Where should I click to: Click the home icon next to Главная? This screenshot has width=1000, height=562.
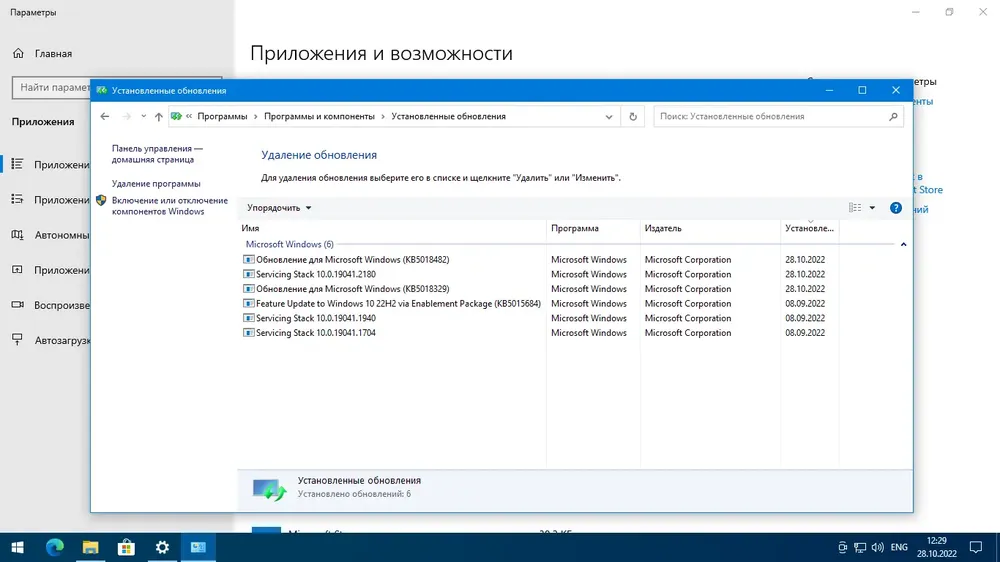pos(18,54)
